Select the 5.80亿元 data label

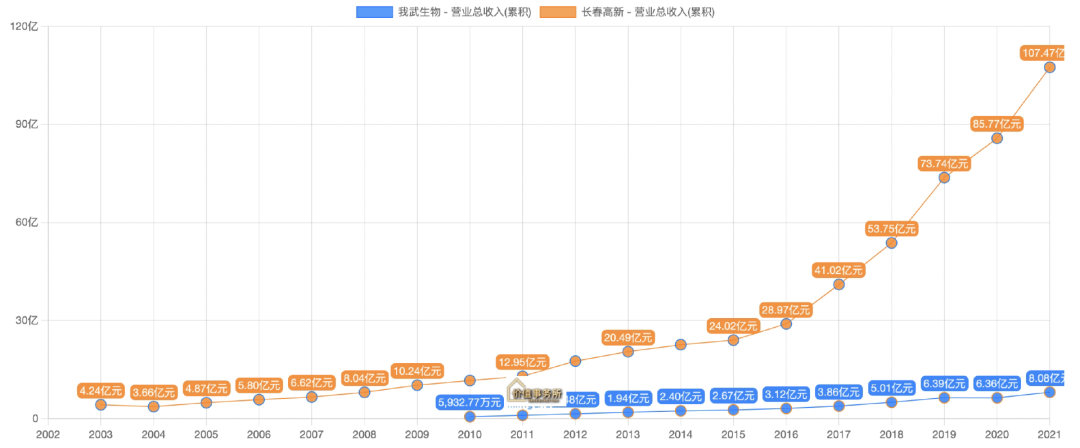258,385
